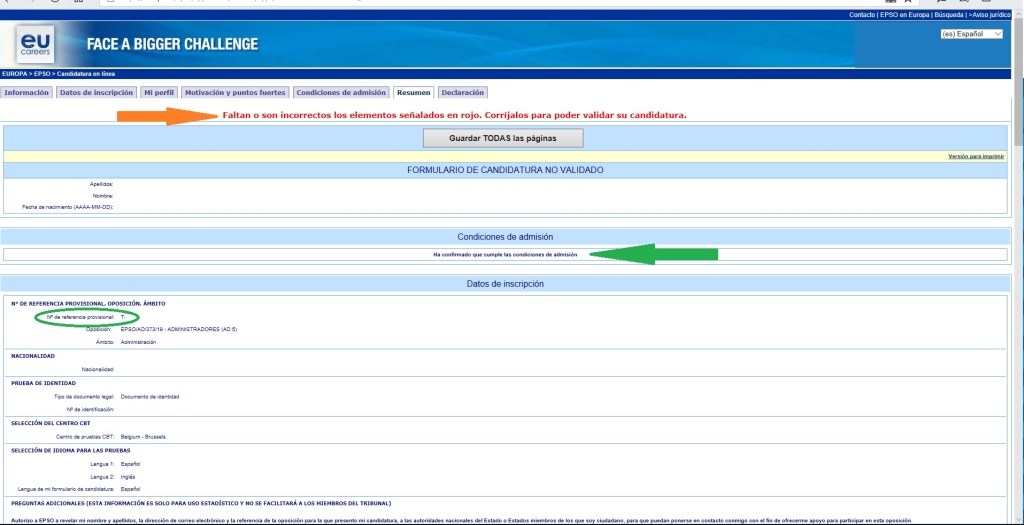Click the EU Careers logo
1024x525 pixels.
35,45
